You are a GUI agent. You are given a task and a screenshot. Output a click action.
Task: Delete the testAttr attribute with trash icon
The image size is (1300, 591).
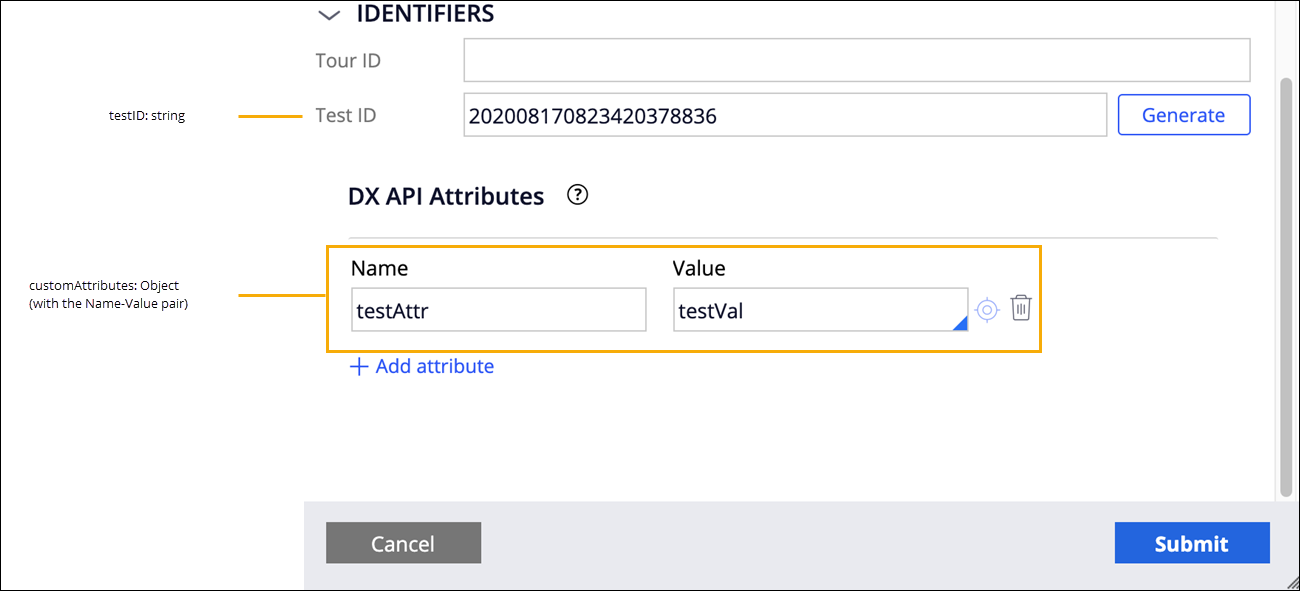pos(1020,308)
